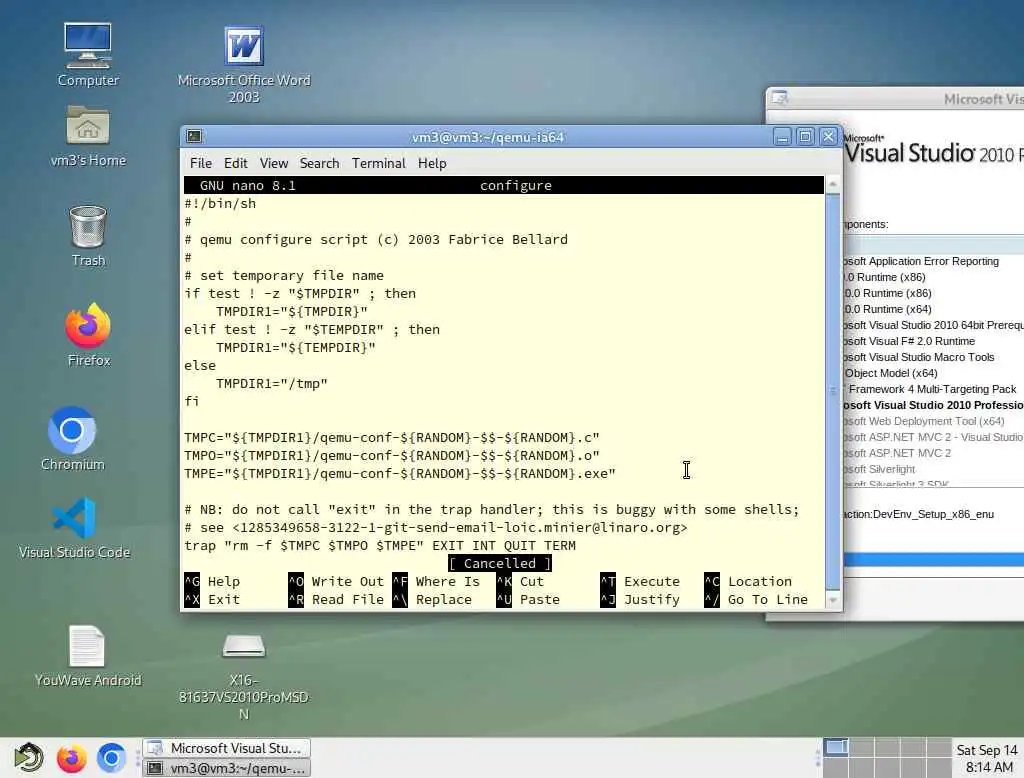The height and width of the screenshot is (778, 1024).
Task: Open Microsoft Office Word 2003 shortcut
Action: [244, 64]
